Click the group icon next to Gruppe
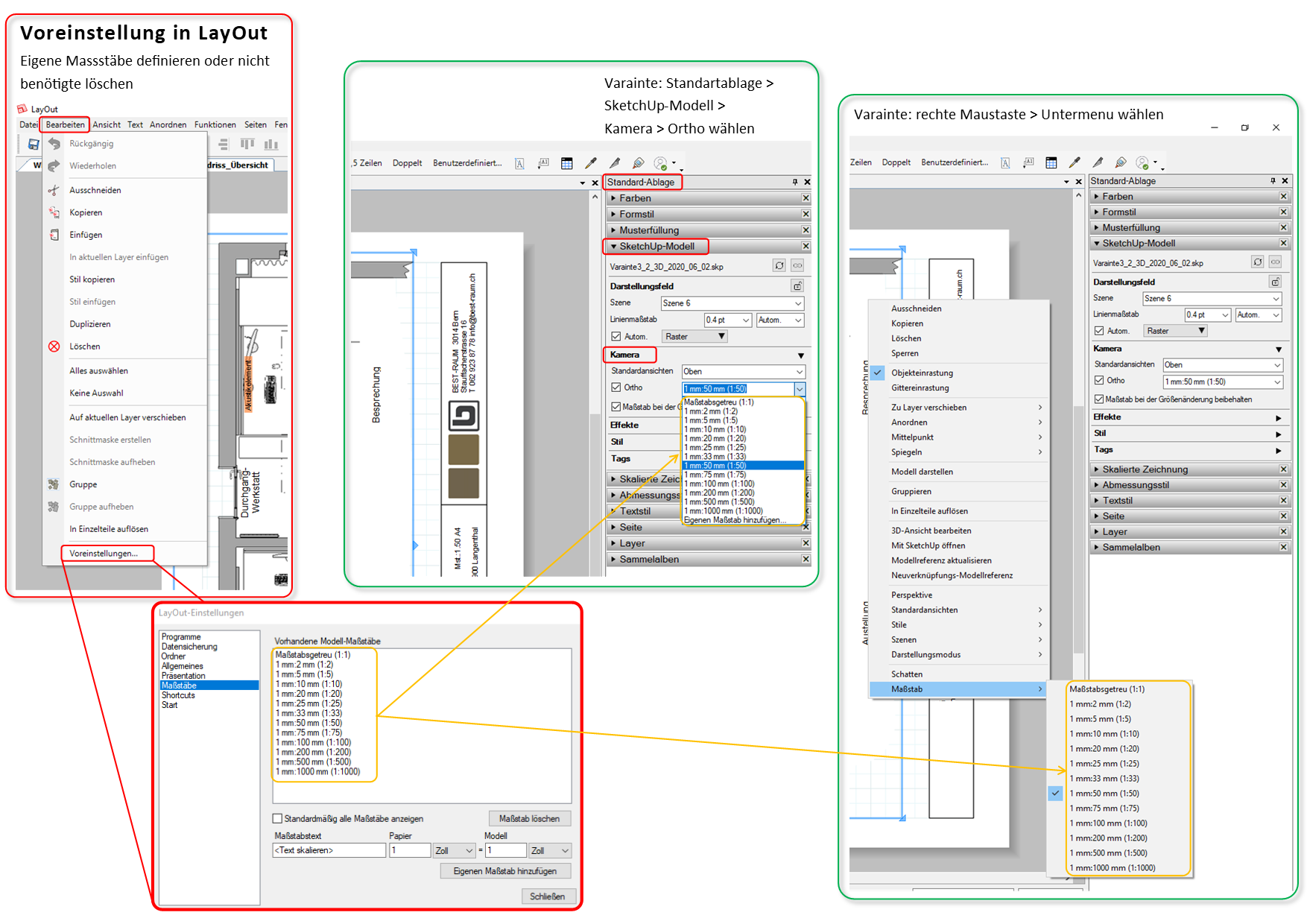Viewport: 1307px width, 924px height. 54,484
